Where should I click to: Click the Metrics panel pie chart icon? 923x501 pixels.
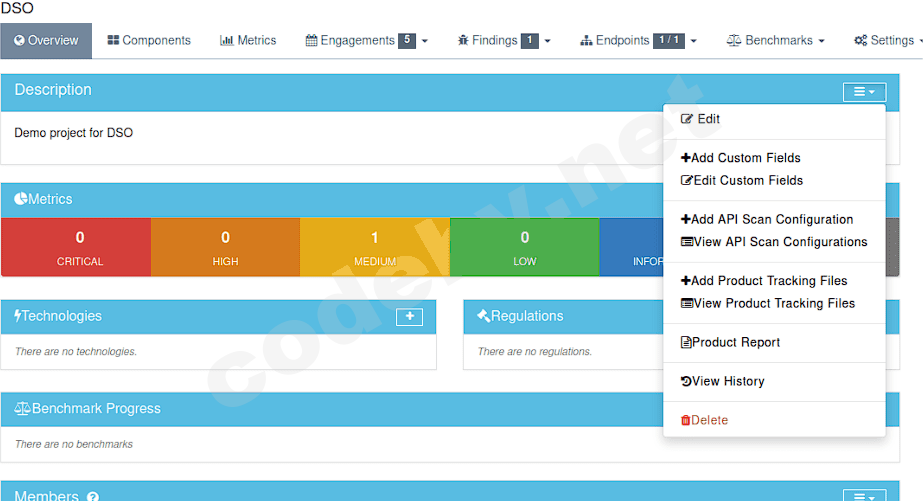coord(21,198)
